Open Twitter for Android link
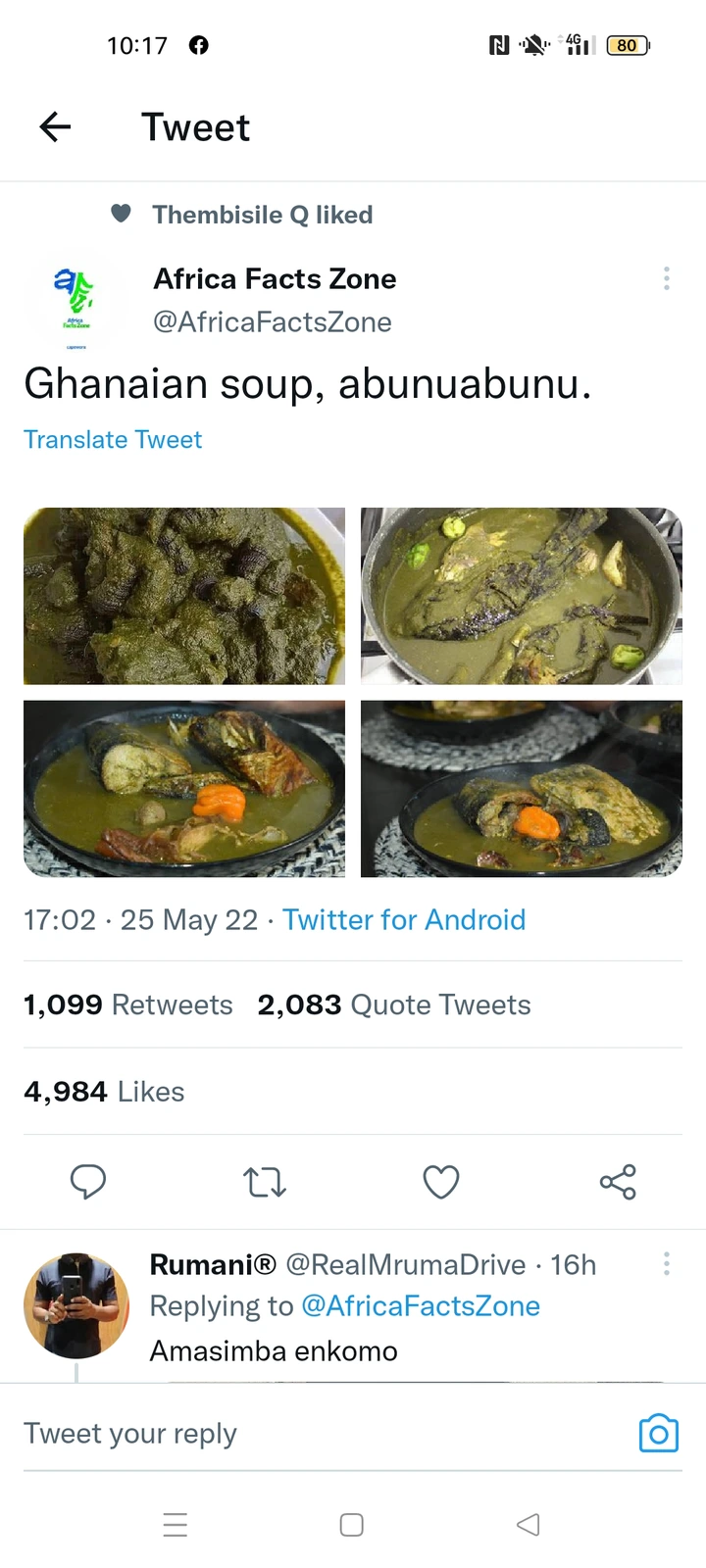The image size is (706, 1568). tap(404, 920)
